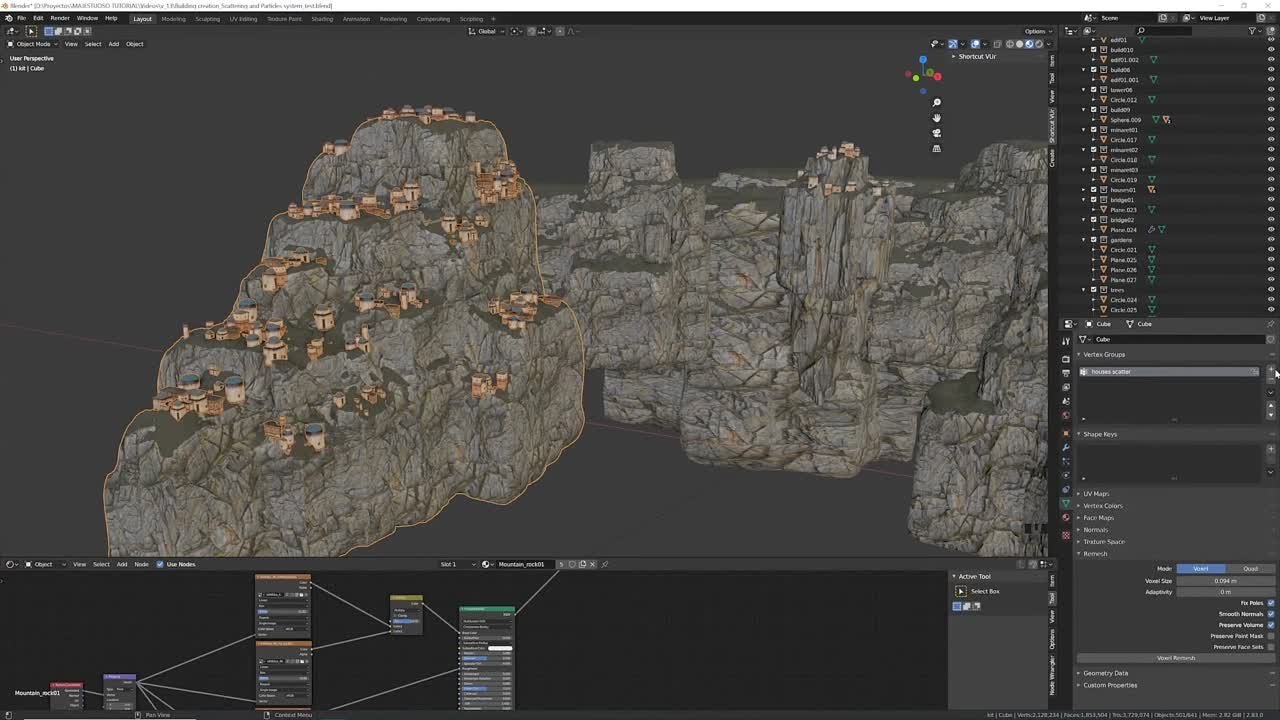
Task: Open Object Data green triangle tab
Action: (x=1066, y=504)
